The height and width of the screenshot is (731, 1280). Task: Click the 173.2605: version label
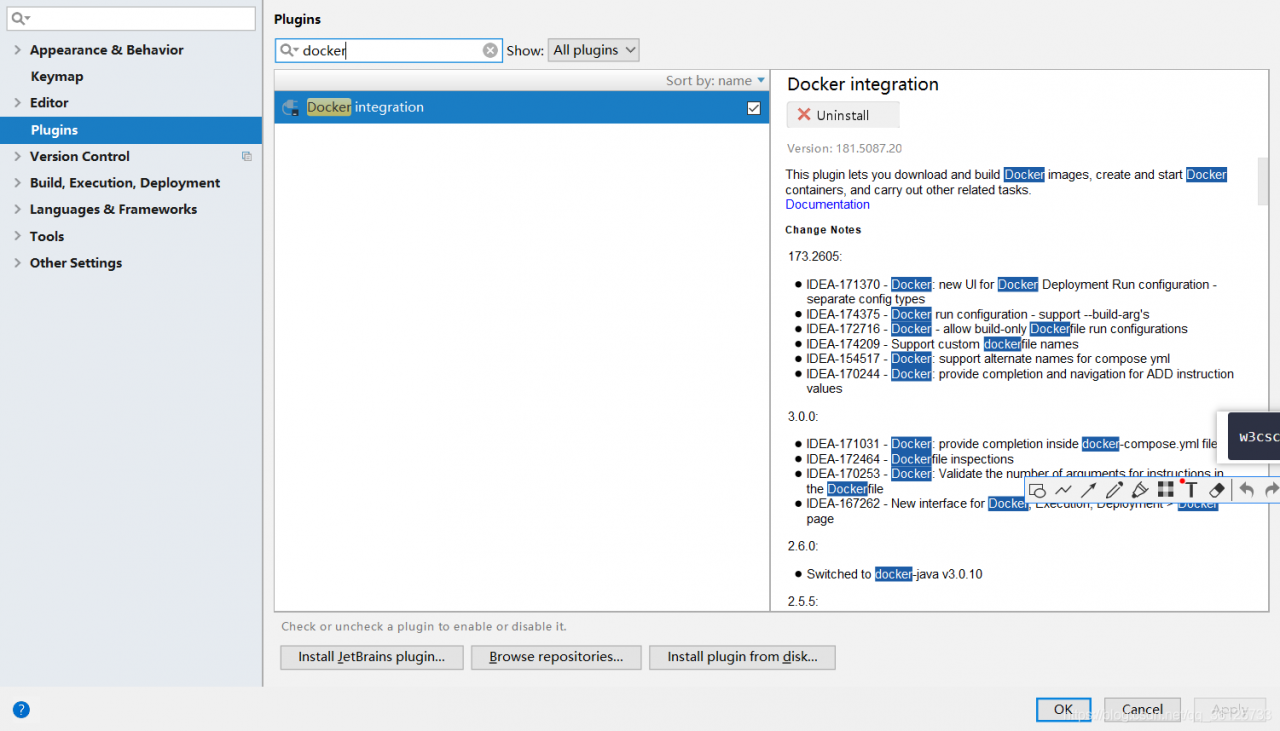(815, 257)
